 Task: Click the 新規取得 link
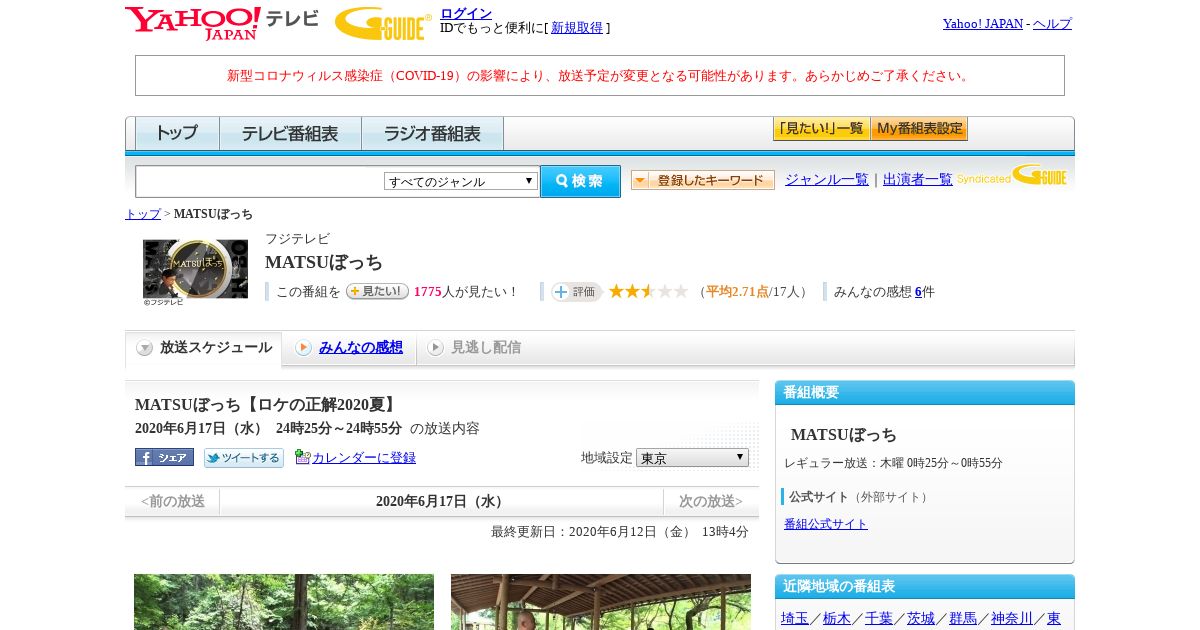[577, 28]
